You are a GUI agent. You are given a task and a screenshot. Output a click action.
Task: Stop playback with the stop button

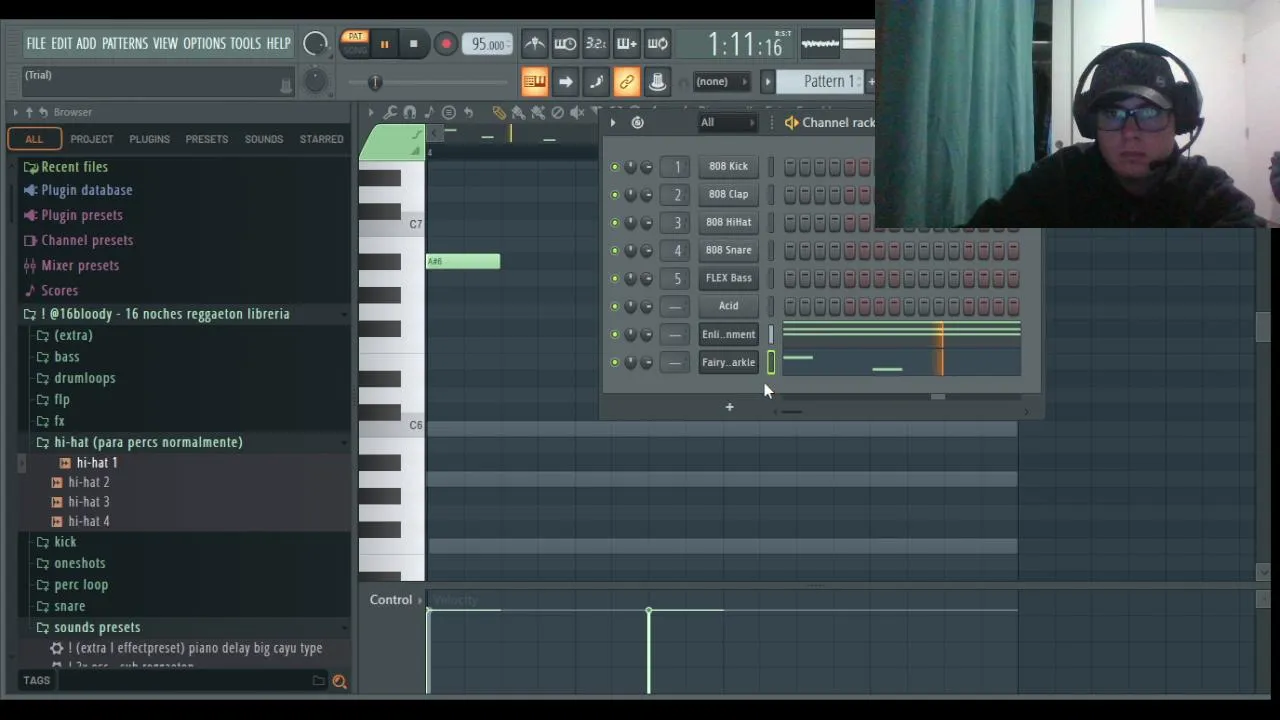click(413, 44)
